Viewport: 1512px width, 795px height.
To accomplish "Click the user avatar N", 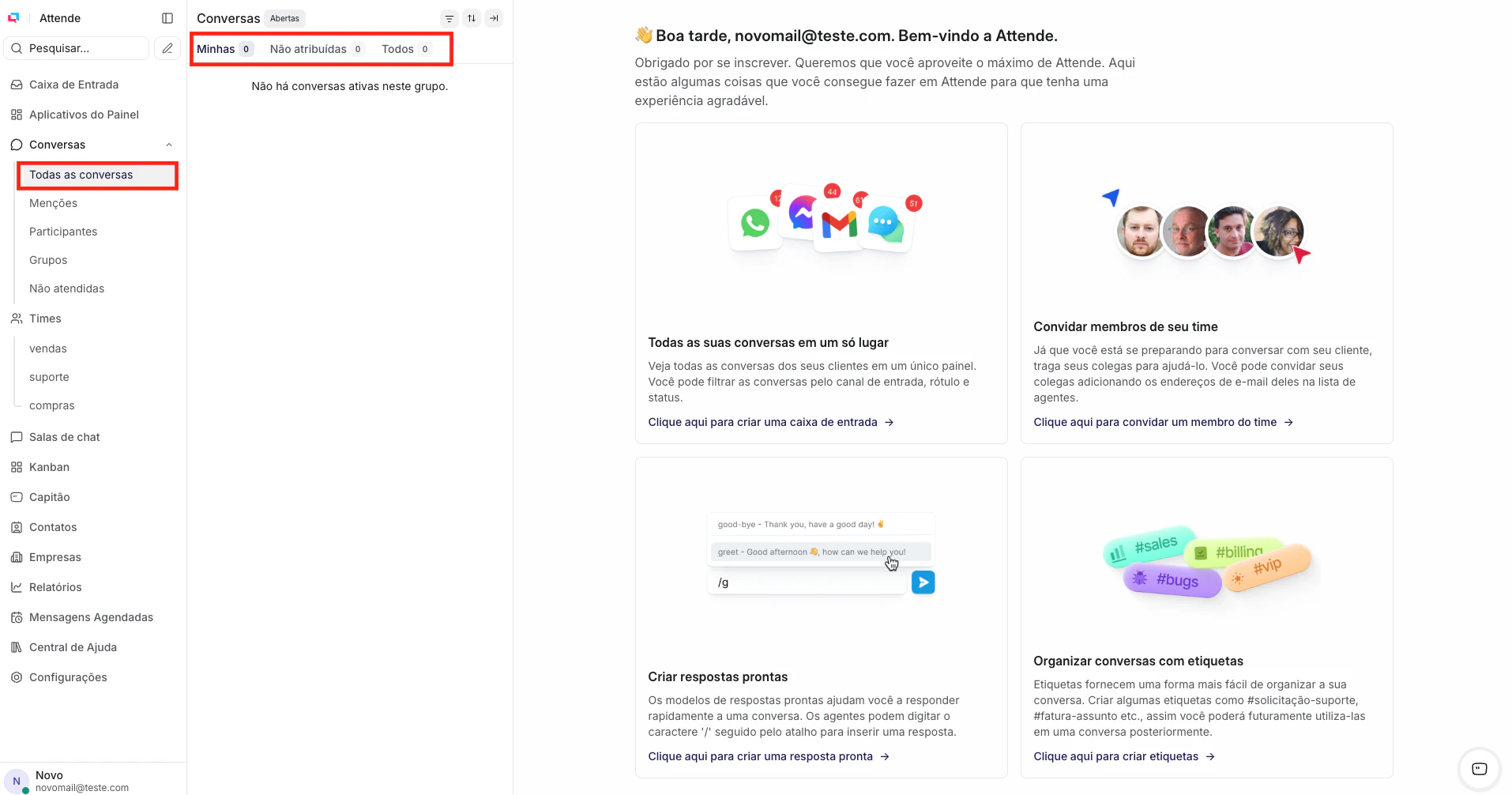I will (17, 781).
